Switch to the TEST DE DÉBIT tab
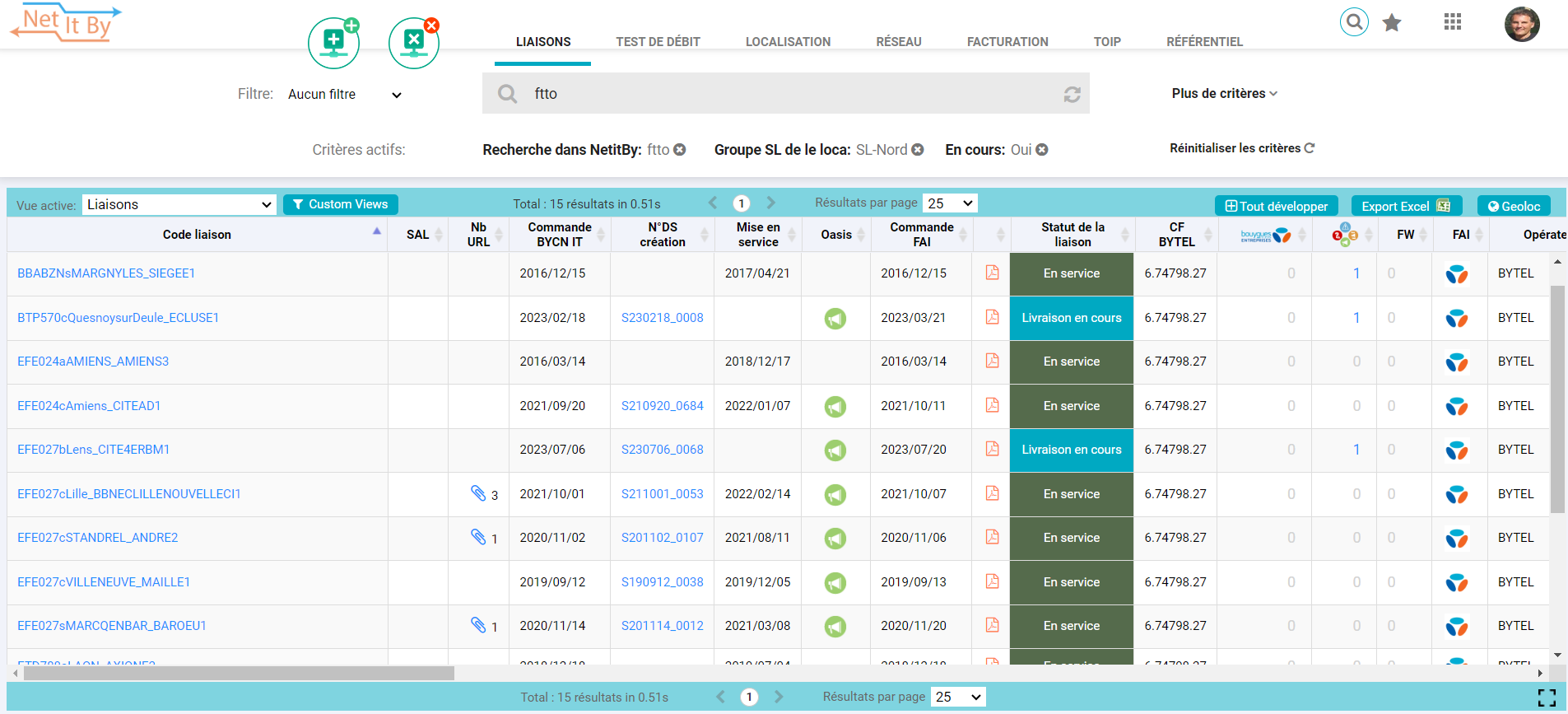Image resolution: width=1568 pixels, height=714 pixels. coord(658,42)
